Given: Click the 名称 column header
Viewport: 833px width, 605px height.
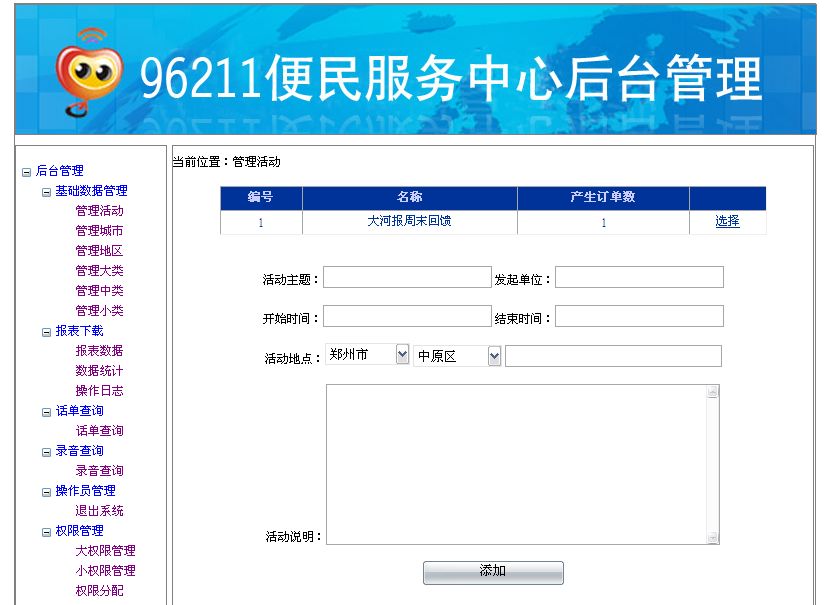Looking at the screenshot, I should tap(410, 198).
